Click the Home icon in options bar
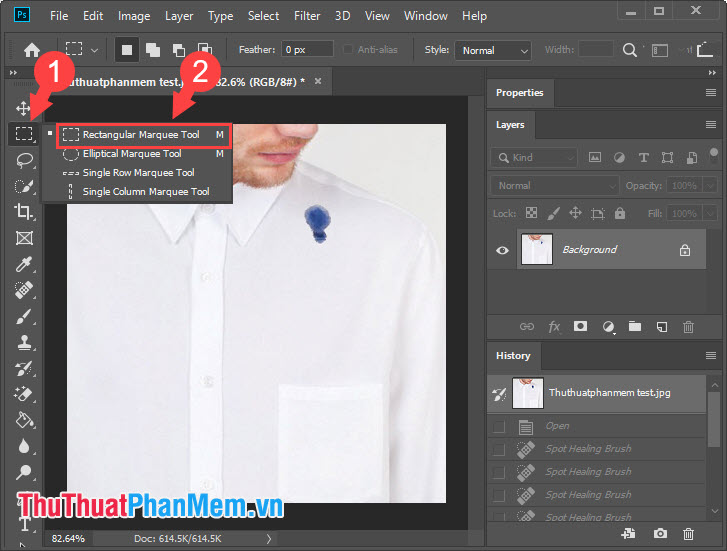727x551 pixels. click(32, 50)
